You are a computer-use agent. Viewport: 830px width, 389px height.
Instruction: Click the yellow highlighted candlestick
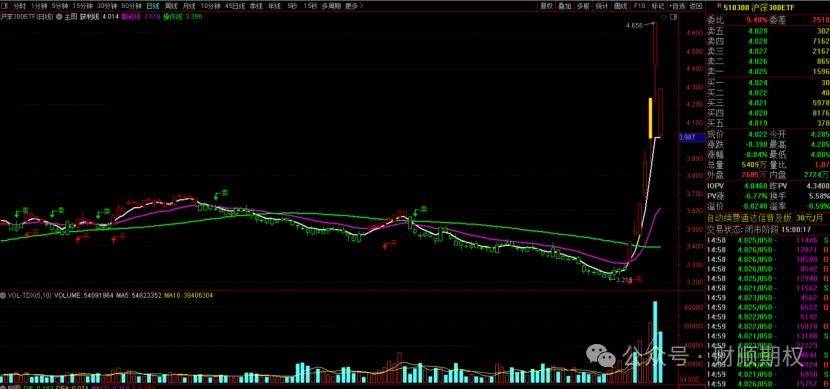point(650,117)
